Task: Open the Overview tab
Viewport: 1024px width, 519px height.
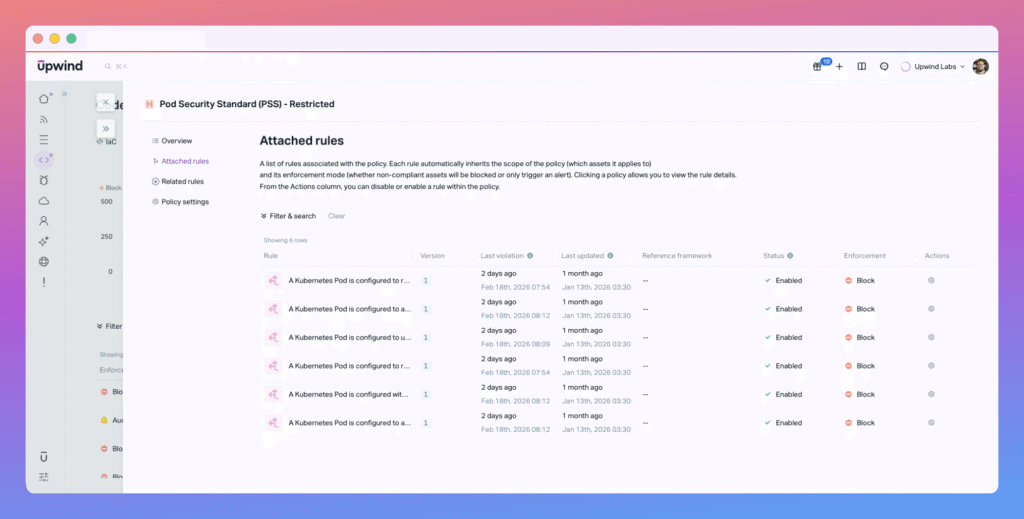Action: [176, 141]
